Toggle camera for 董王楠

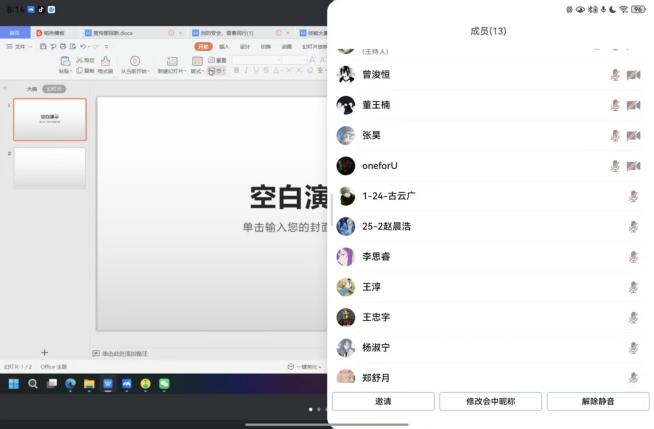coord(633,105)
